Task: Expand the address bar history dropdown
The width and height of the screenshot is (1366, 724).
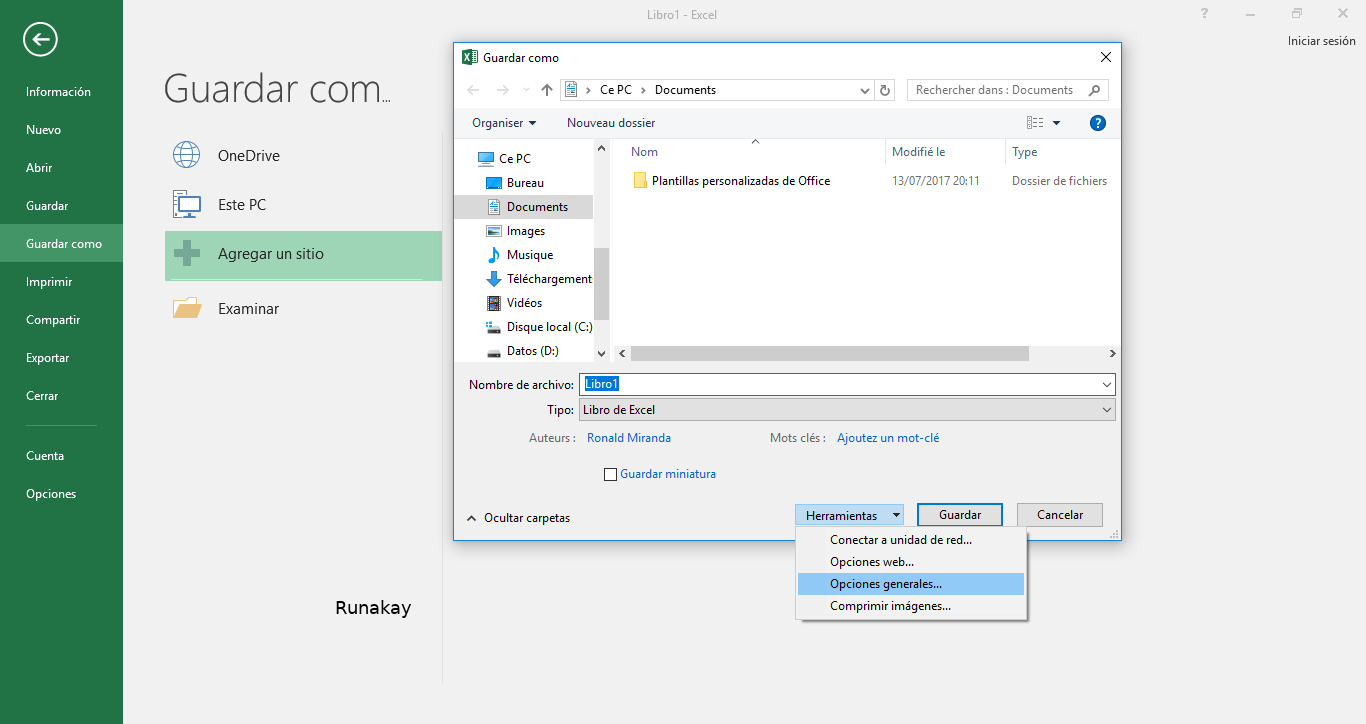Action: pos(865,90)
